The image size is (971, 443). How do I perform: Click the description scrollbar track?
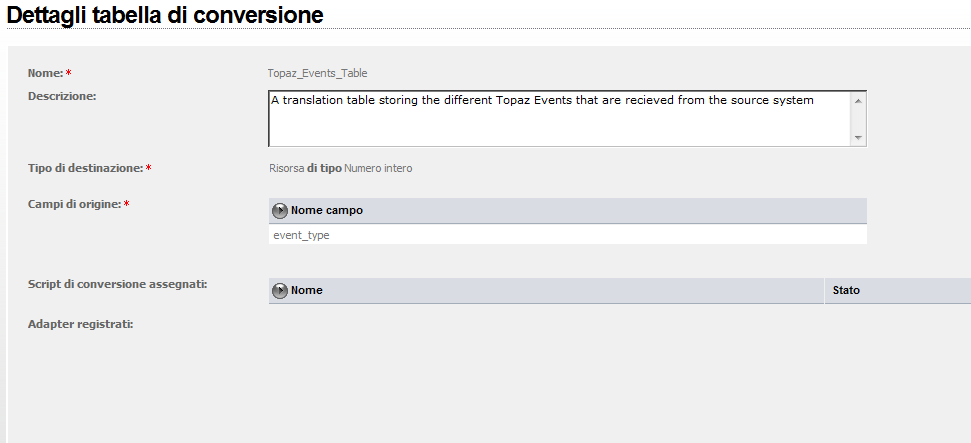click(x=858, y=118)
